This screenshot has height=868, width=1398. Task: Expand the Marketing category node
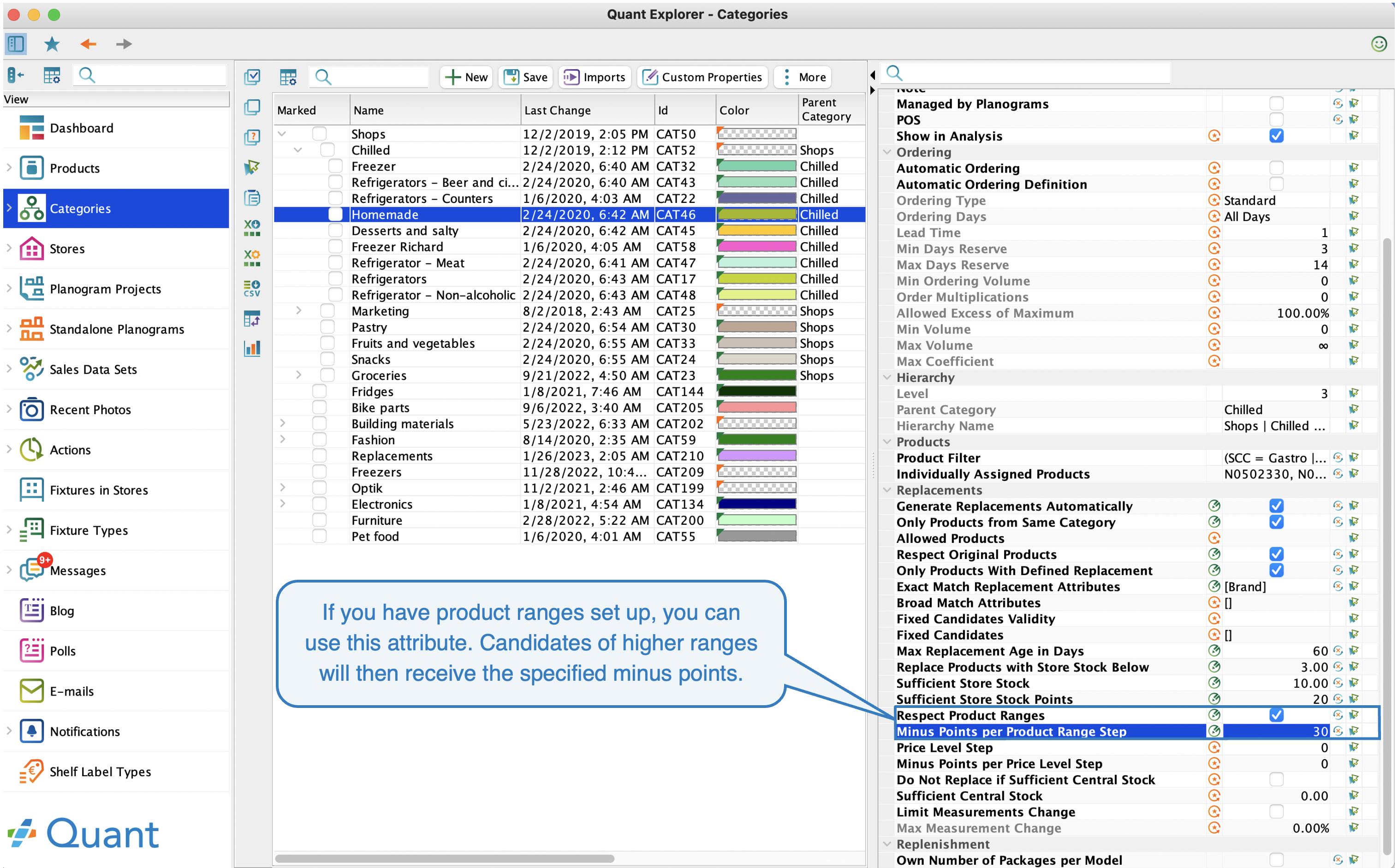click(298, 310)
